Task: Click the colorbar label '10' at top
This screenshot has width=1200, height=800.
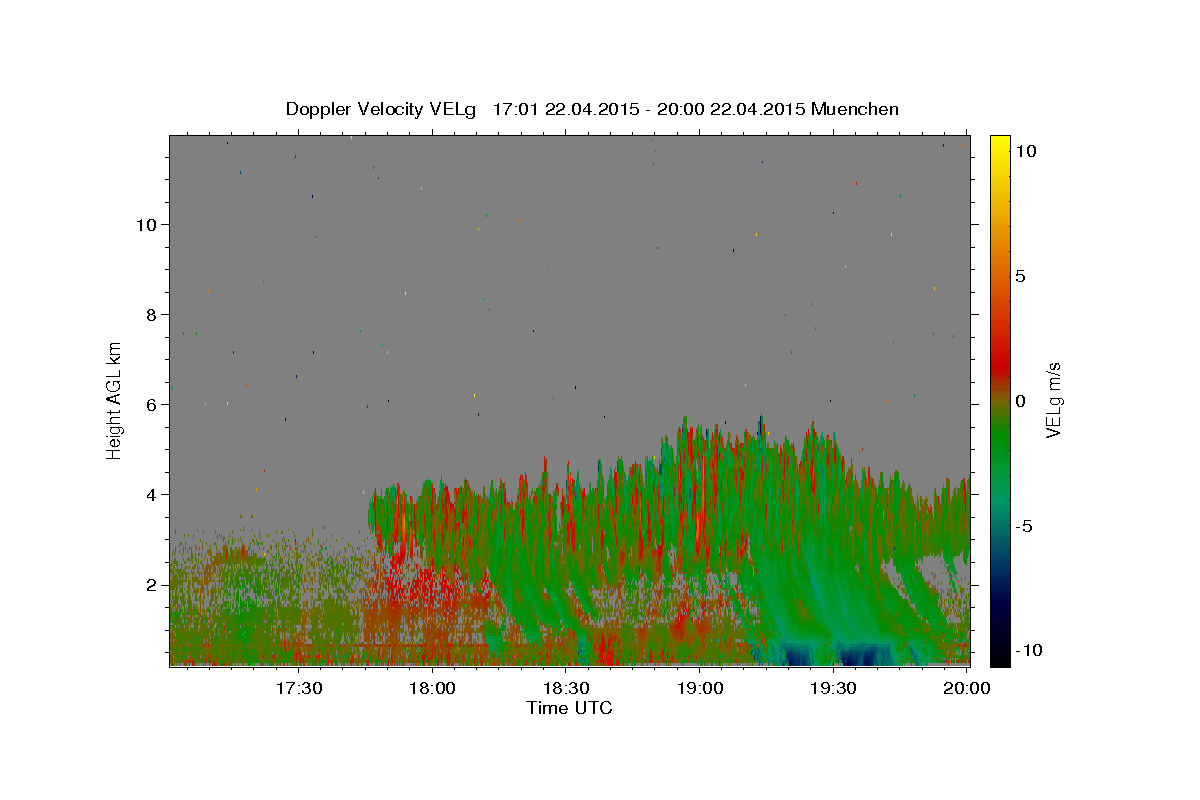Action: click(x=1025, y=151)
